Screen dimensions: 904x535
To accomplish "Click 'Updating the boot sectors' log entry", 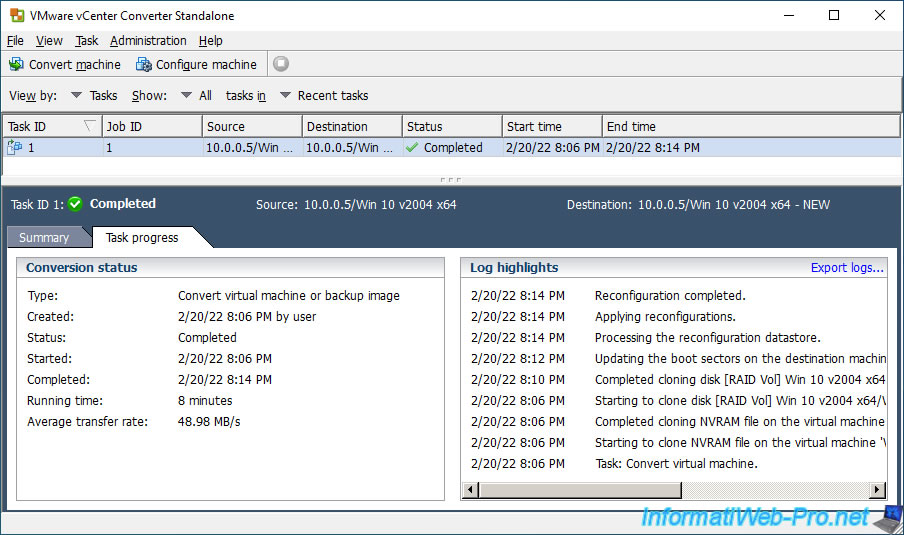I will point(740,359).
